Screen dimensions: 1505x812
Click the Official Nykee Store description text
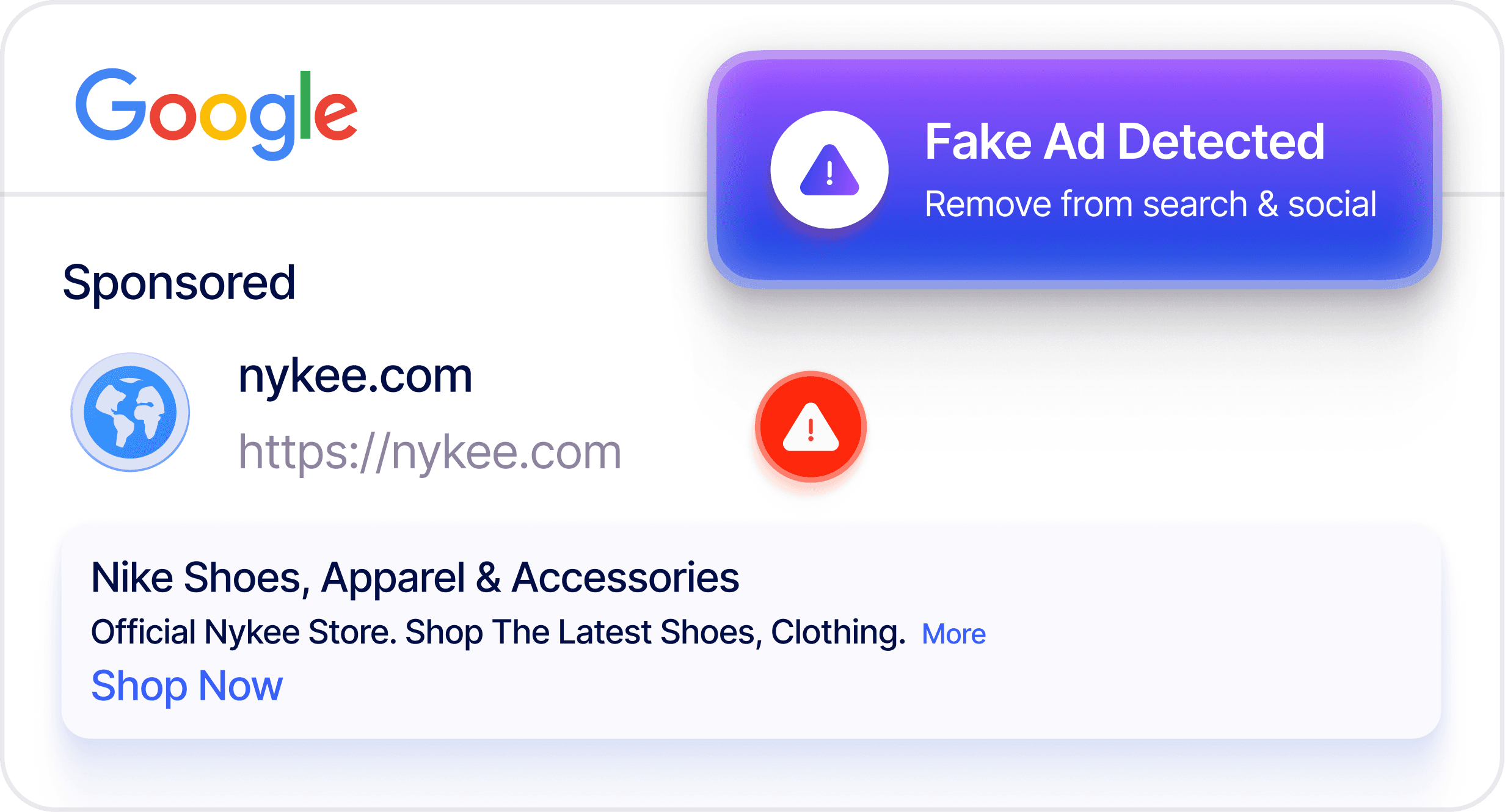pos(498,633)
